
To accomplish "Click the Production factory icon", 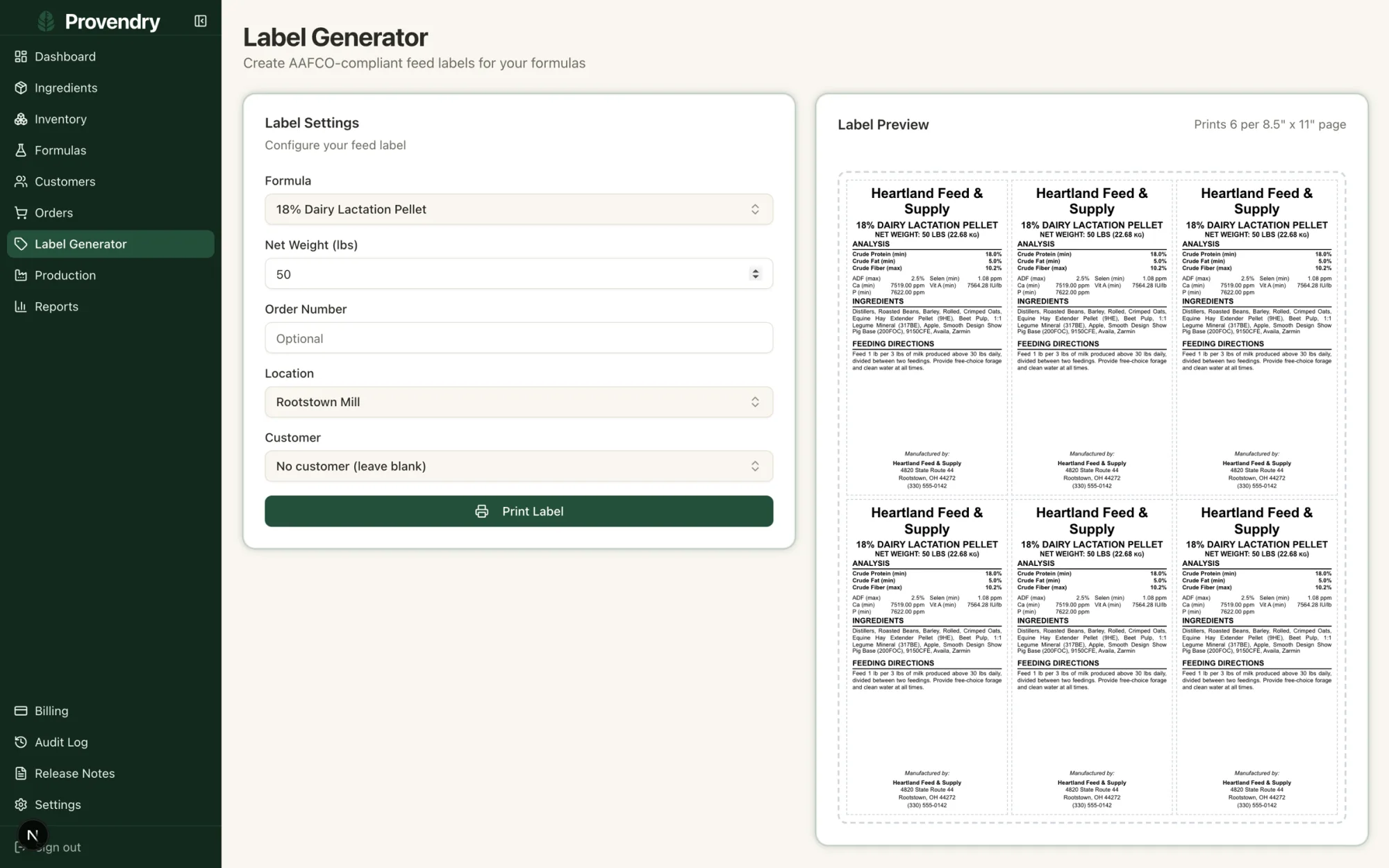I will click(21, 275).
